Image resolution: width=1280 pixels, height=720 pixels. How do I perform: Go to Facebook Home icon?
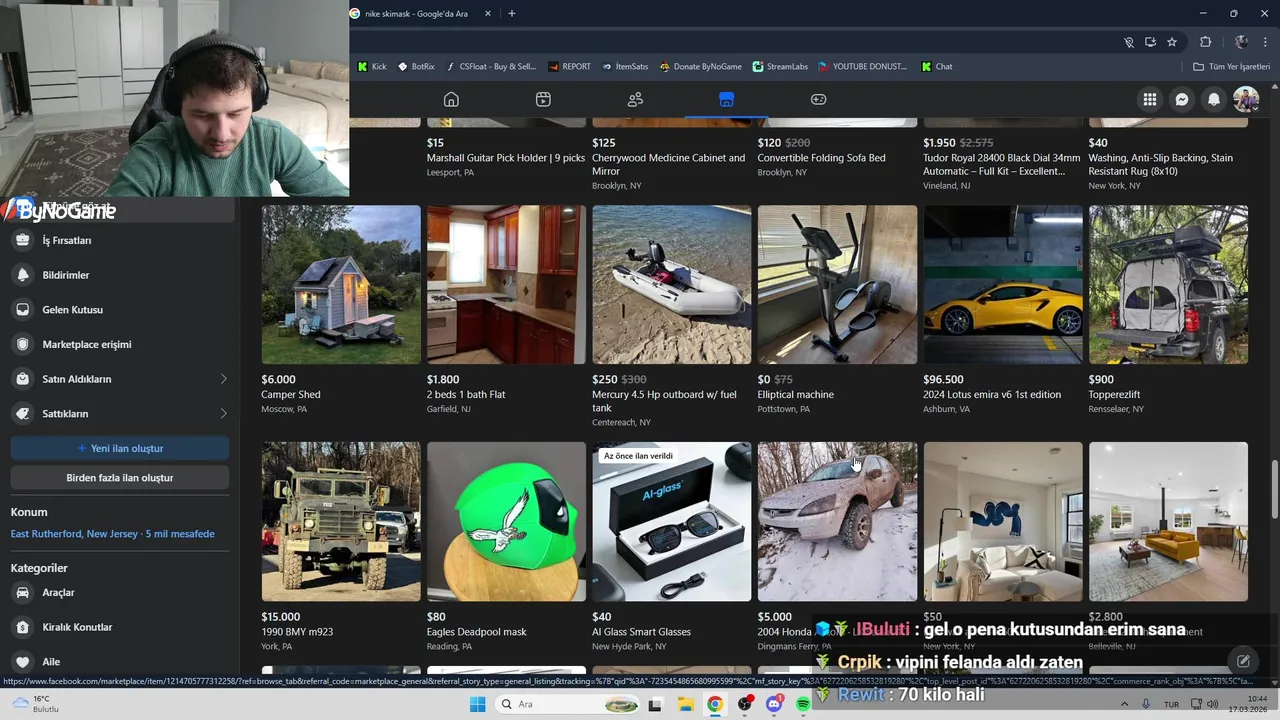451,99
